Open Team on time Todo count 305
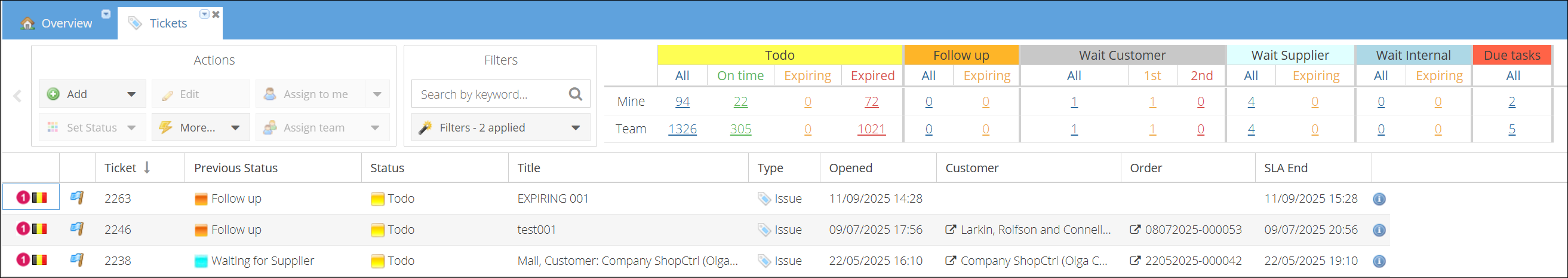Screen dimensions: 1568x278 (x=740, y=129)
